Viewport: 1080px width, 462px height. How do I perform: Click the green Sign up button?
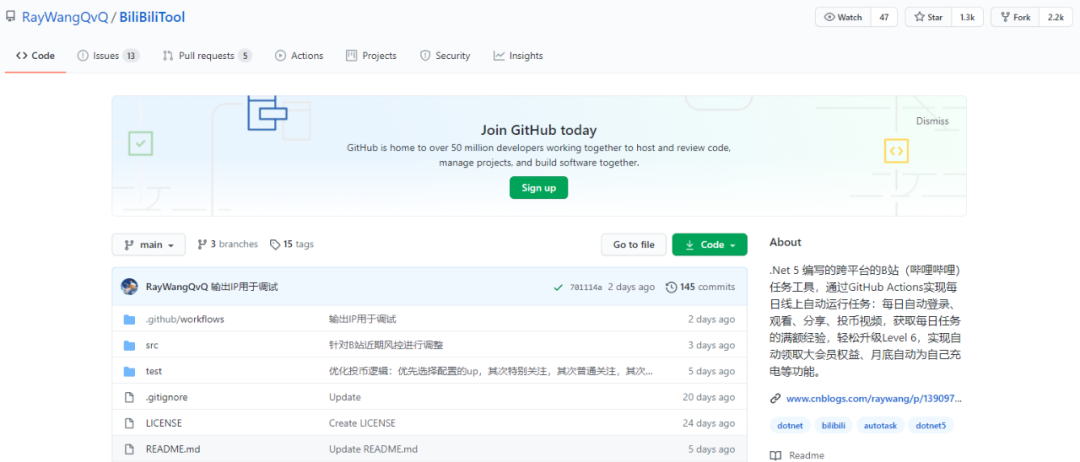(539, 188)
